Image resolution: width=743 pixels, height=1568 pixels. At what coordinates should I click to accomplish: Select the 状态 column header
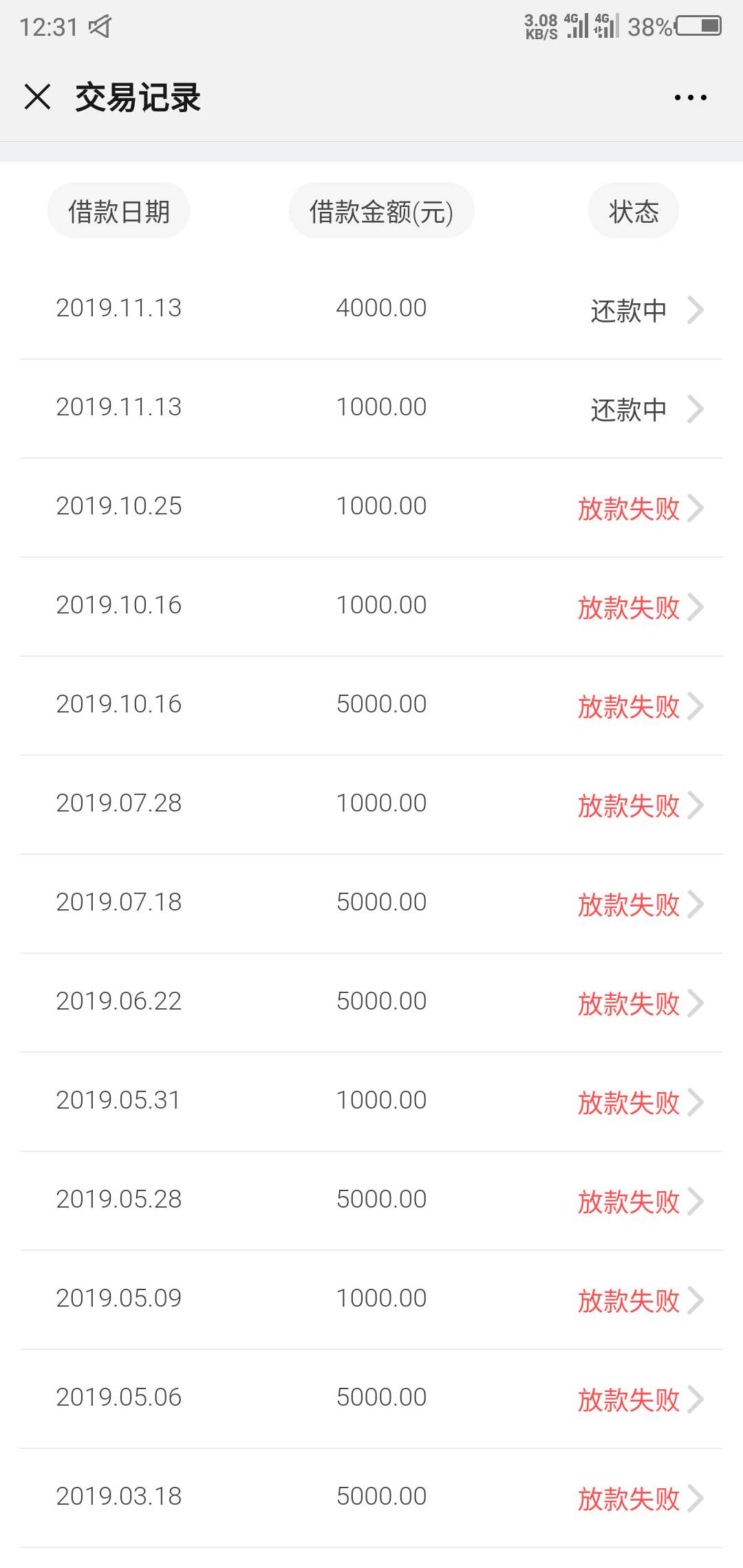[x=634, y=211]
